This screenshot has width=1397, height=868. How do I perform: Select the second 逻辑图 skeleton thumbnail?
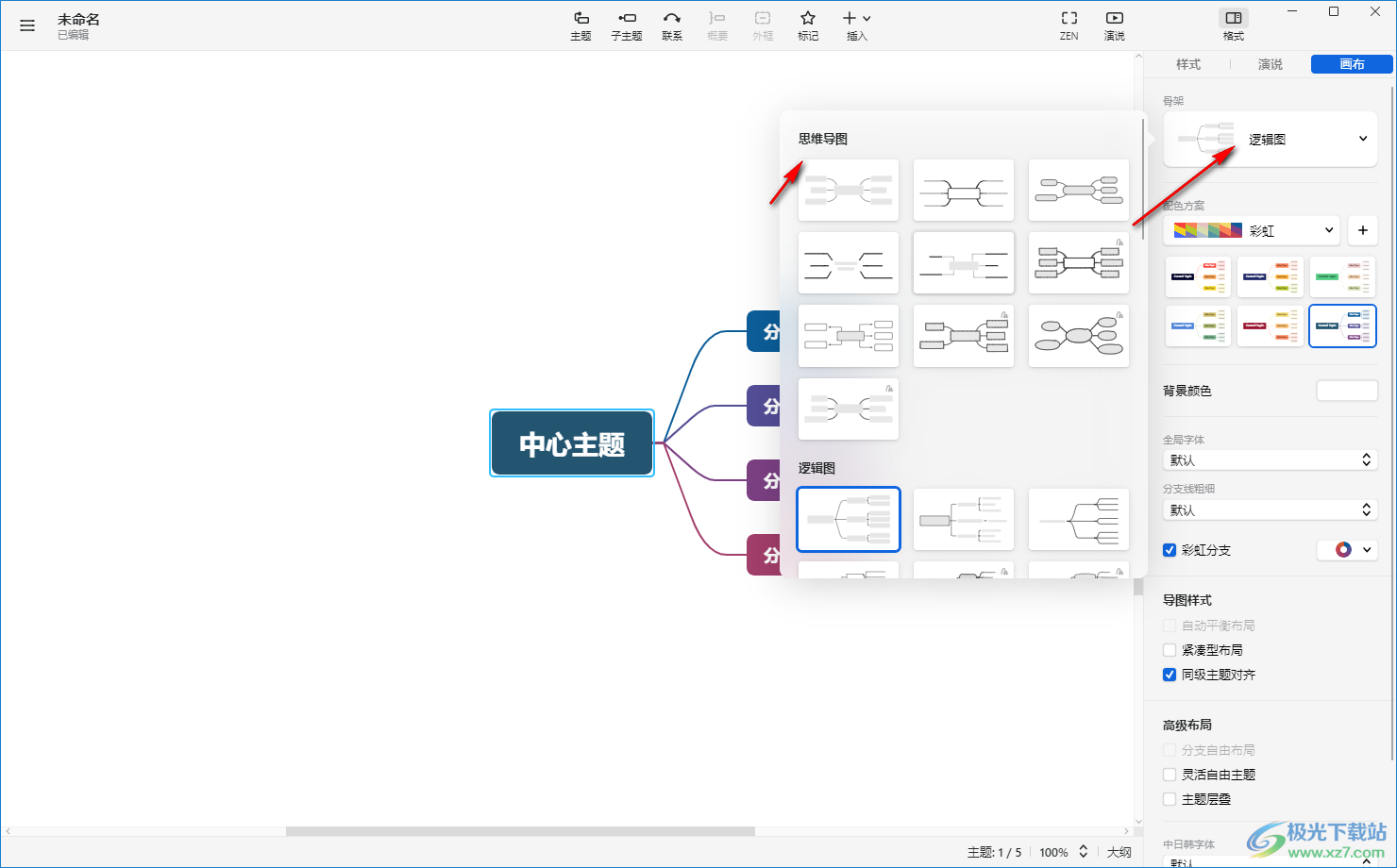pos(964,519)
